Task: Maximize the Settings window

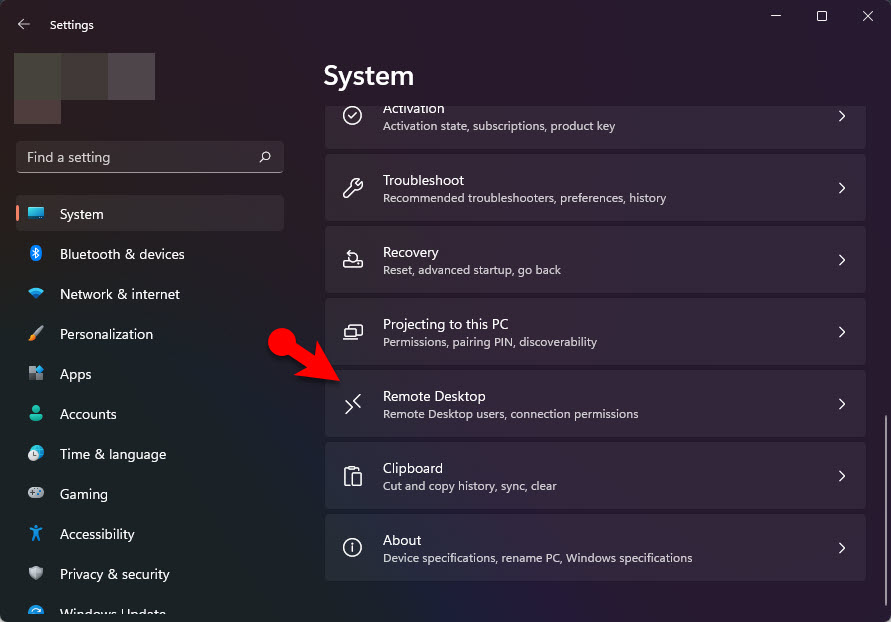Action: [822, 16]
